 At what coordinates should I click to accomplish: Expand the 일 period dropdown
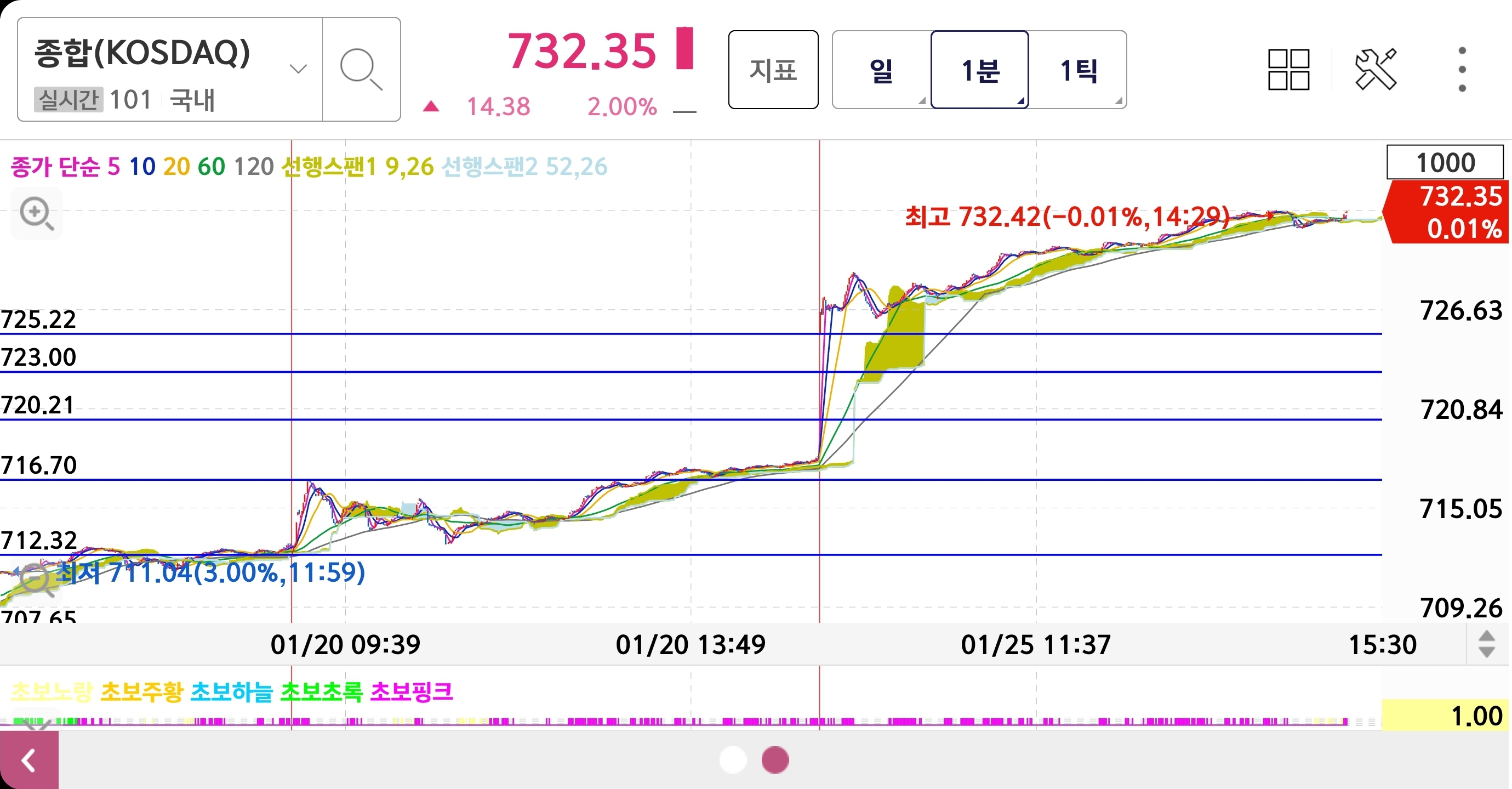[x=881, y=70]
